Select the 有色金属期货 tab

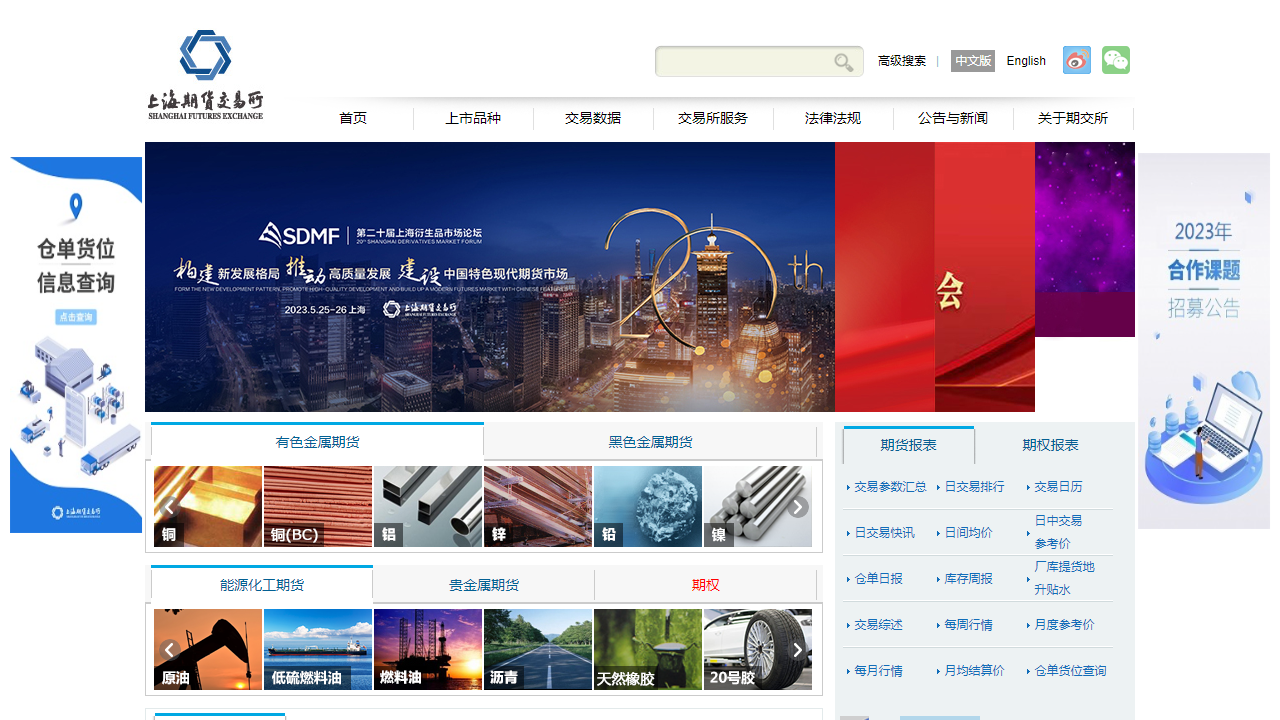[317, 441]
